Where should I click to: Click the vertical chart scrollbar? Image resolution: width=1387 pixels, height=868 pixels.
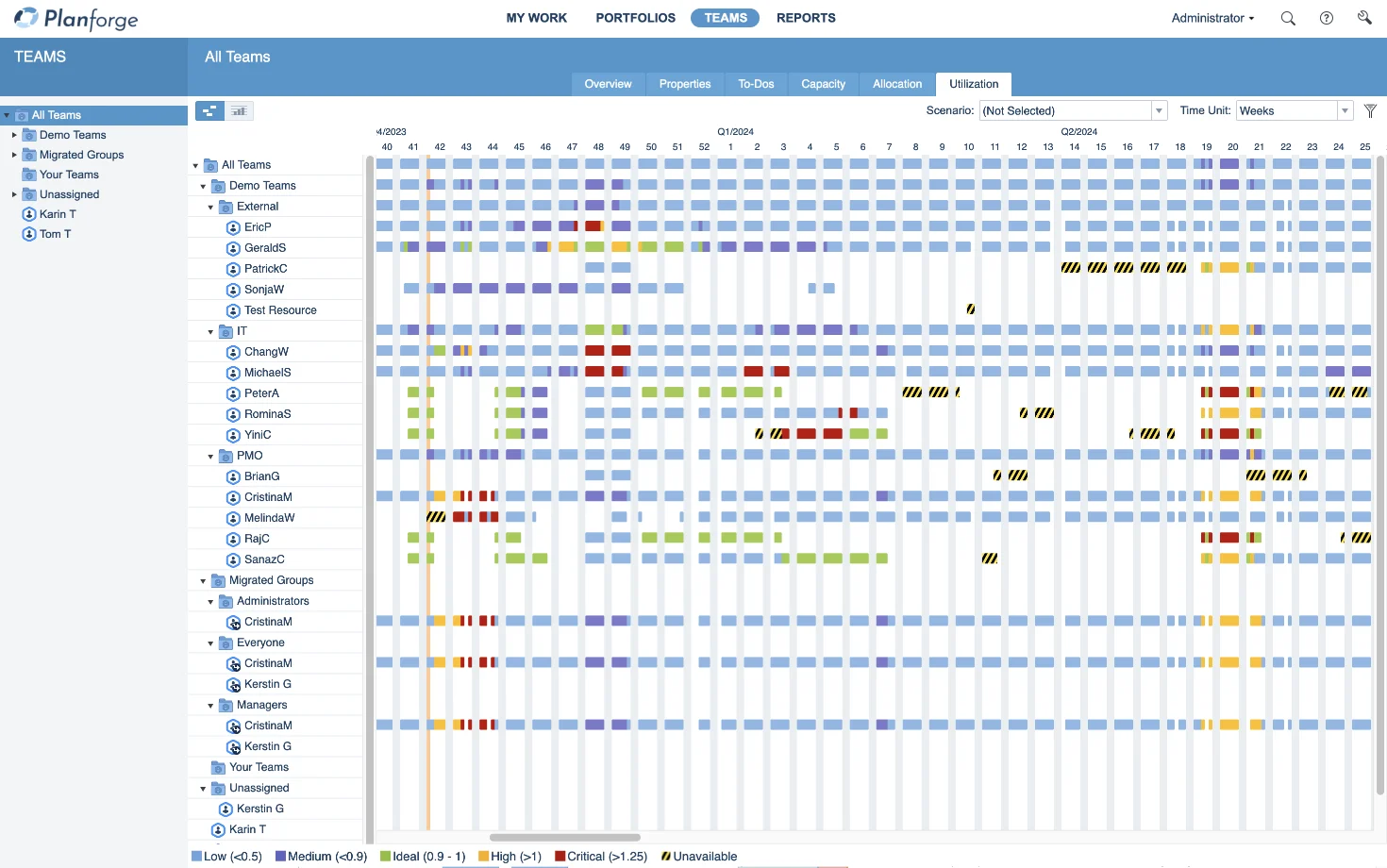pos(1380,476)
